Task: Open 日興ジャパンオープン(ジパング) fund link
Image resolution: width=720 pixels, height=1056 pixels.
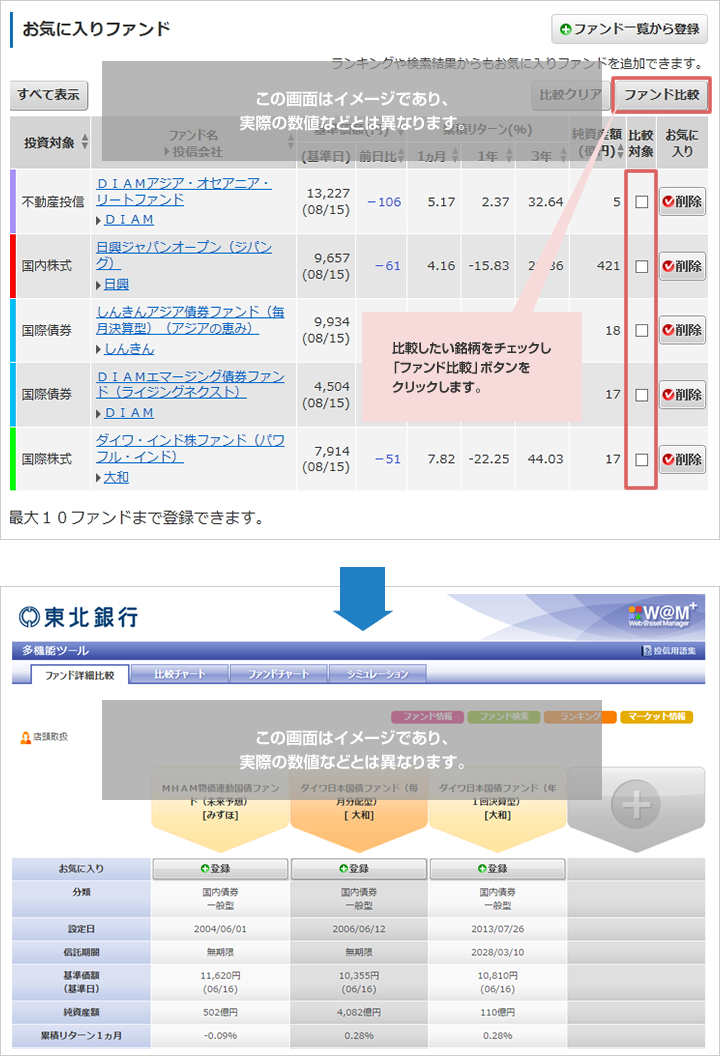Action: (x=183, y=255)
